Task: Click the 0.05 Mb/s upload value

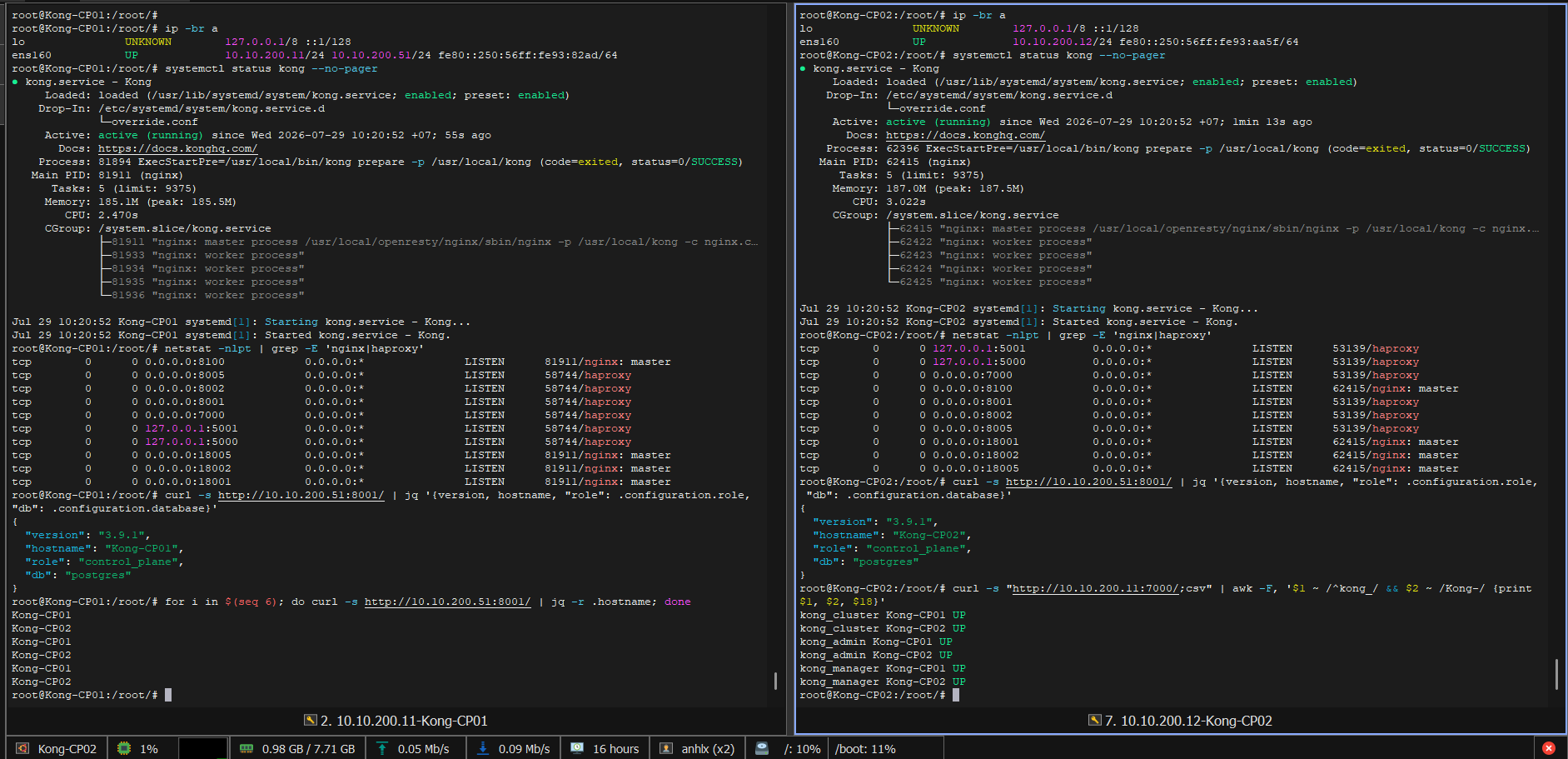Action: coord(423,749)
